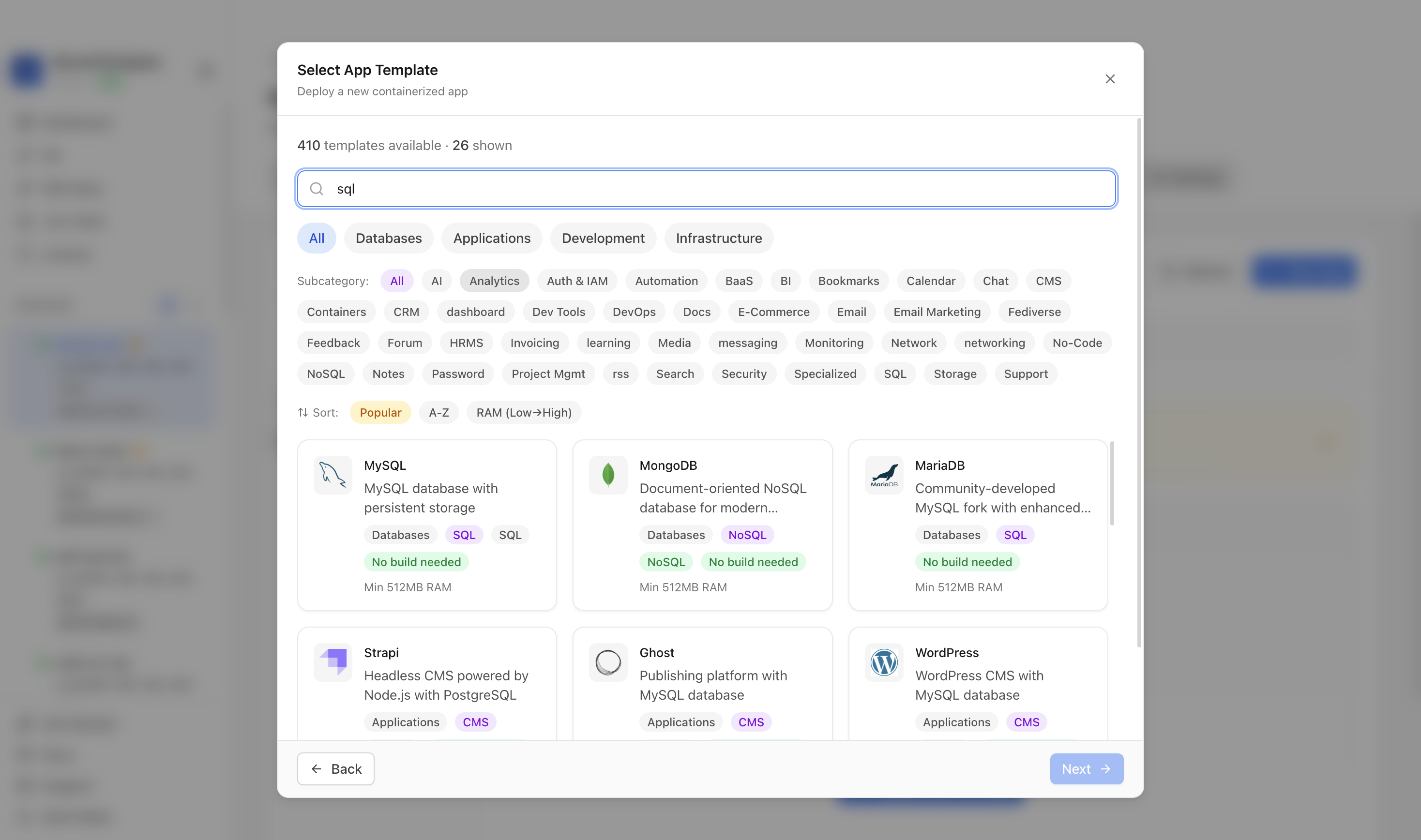The height and width of the screenshot is (840, 1421).
Task: Filter by the Containers subcategory
Action: click(336, 312)
